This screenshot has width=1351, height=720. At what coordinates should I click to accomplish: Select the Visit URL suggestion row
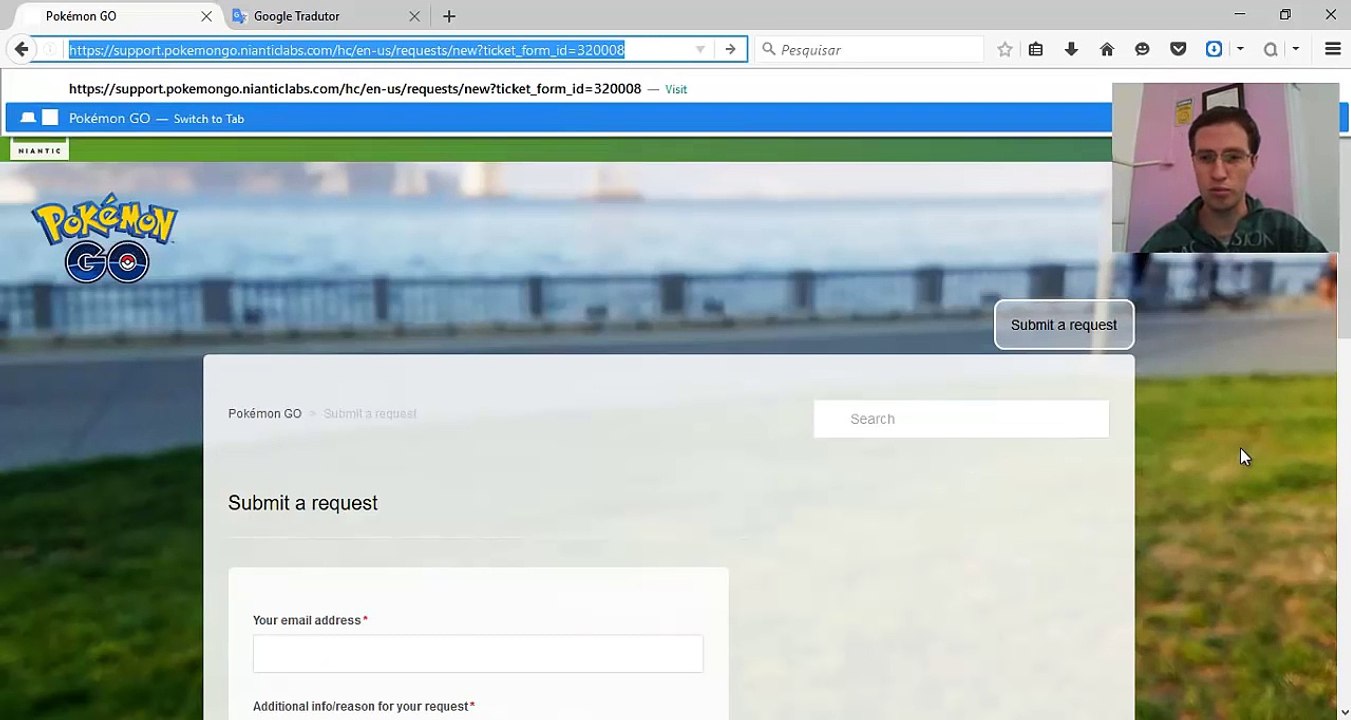(x=558, y=89)
